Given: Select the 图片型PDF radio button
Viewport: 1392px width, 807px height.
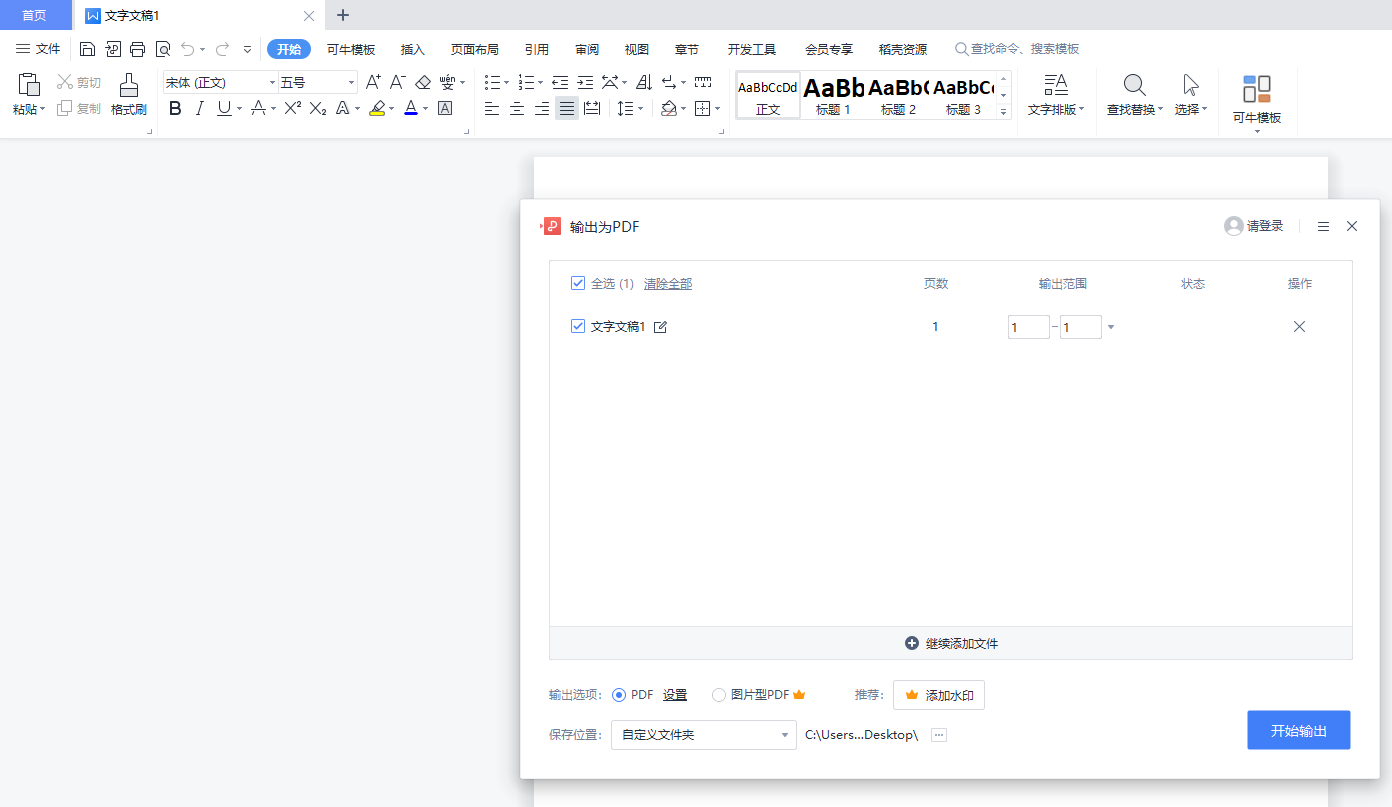Looking at the screenshot, I should click(x=718, y=694).
